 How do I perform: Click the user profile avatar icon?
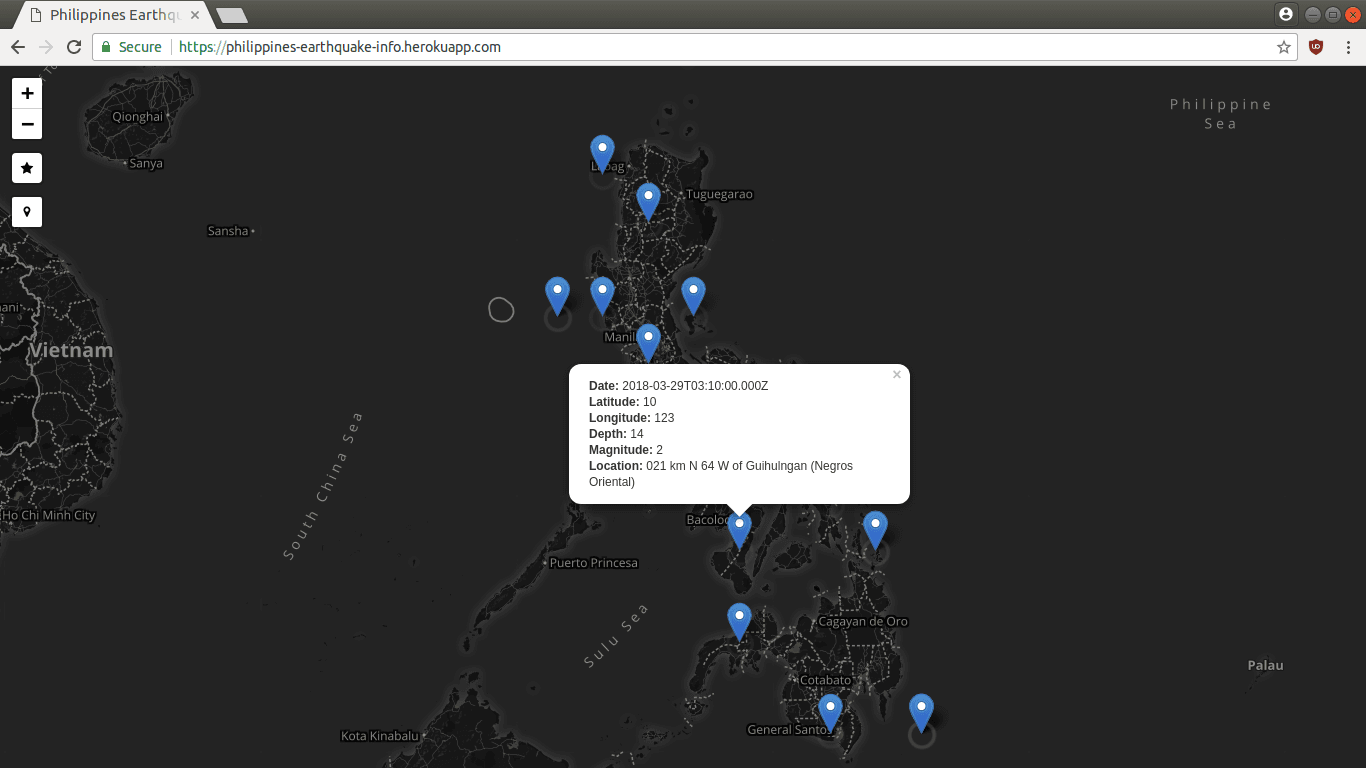click(x=1285, y=13)
